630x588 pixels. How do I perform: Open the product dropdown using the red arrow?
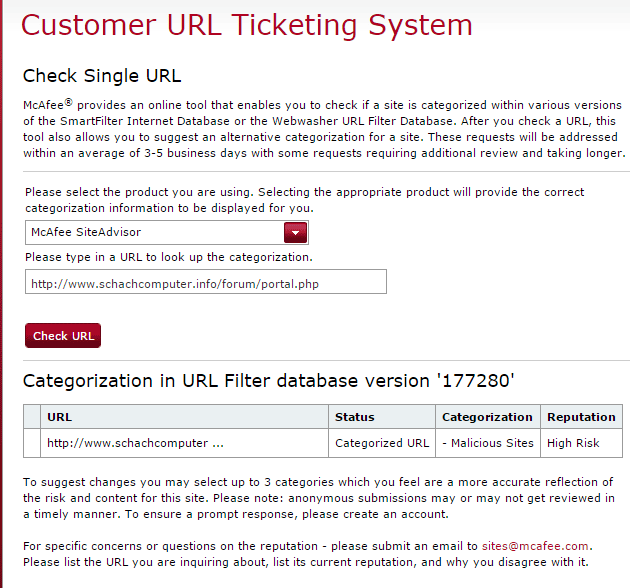[296, 233]
